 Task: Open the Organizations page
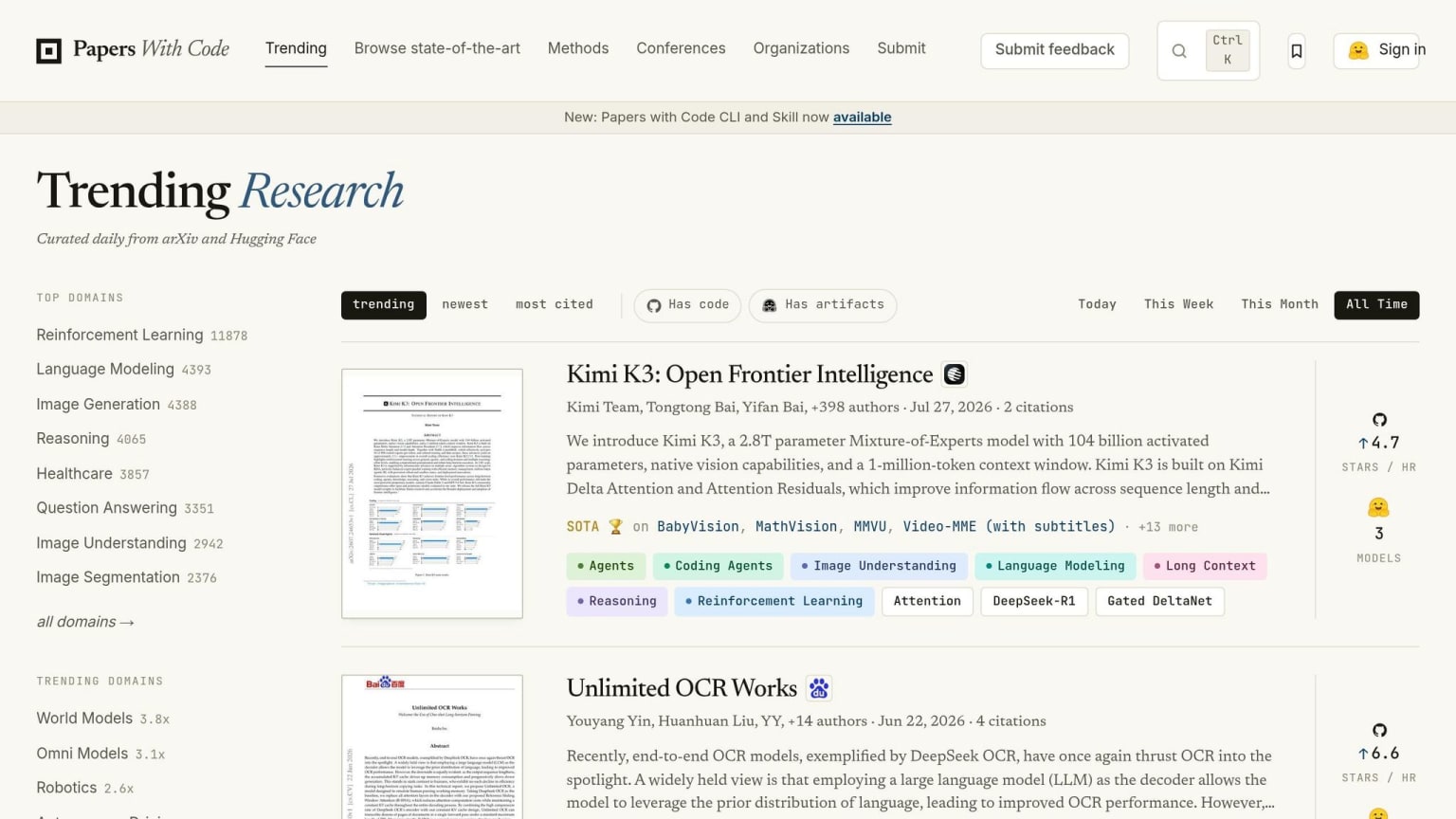801,48
